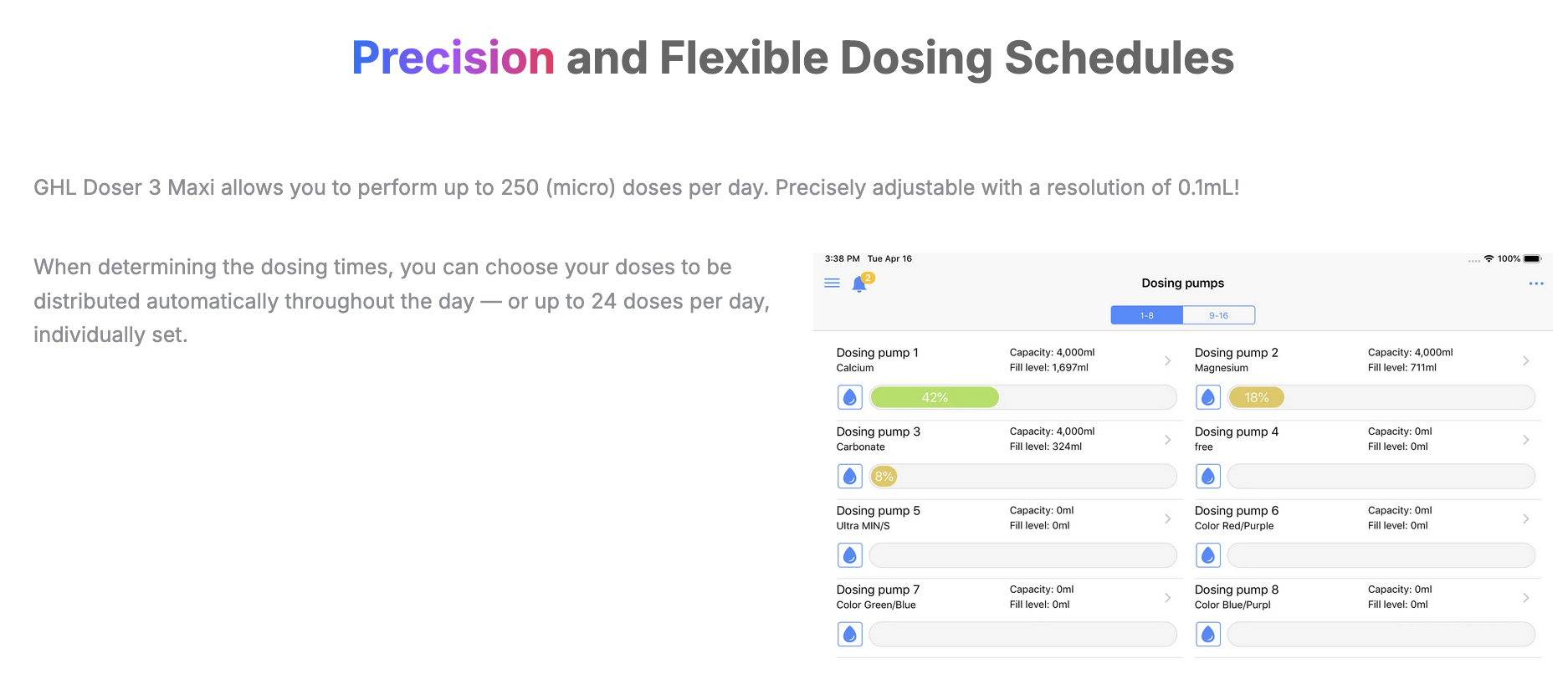Open Dosing pump 3 chevron arrow

1168,440
